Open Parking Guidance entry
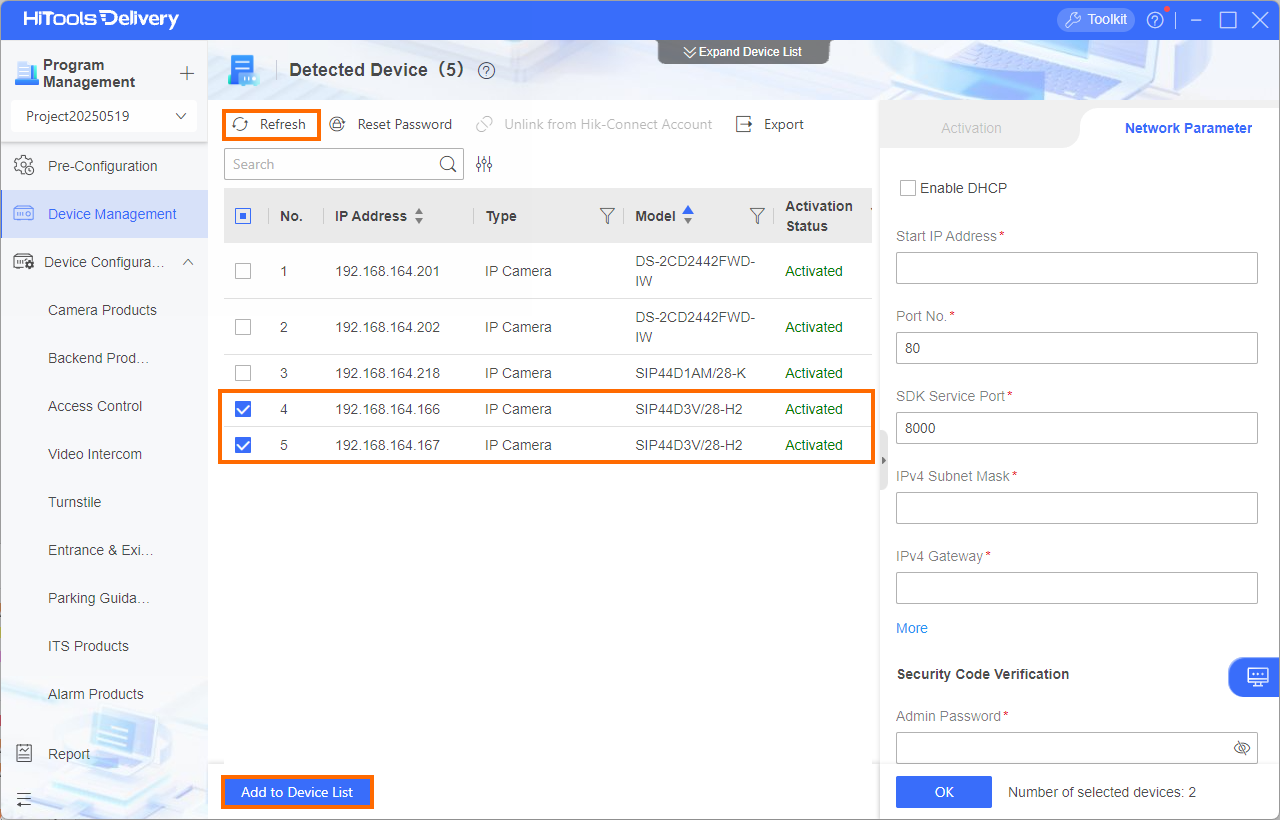The height and width of the screenshot is (820, 1280). pyautogui.click(x=98, y=598)
